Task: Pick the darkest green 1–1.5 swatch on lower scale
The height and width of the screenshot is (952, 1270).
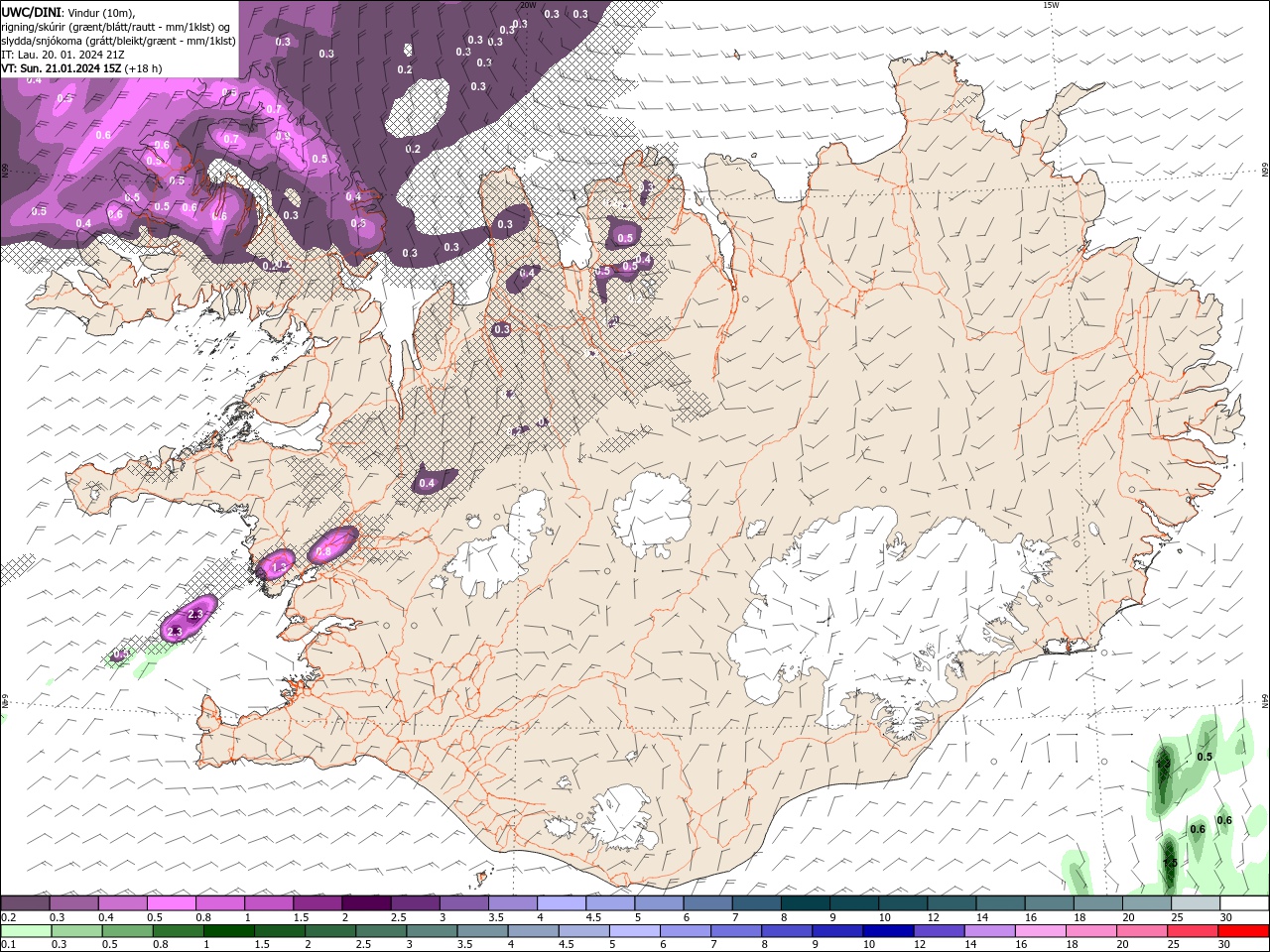Action: click(x=228, y=931)
